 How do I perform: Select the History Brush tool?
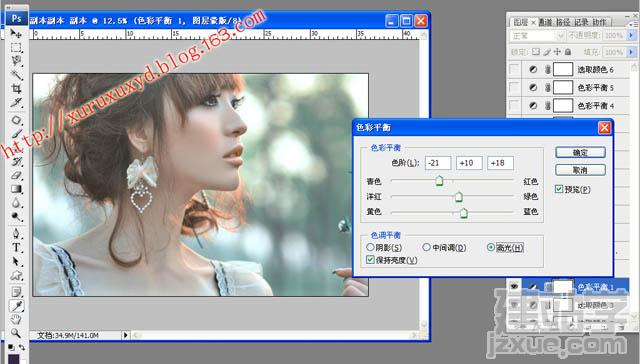click(16, 161)
